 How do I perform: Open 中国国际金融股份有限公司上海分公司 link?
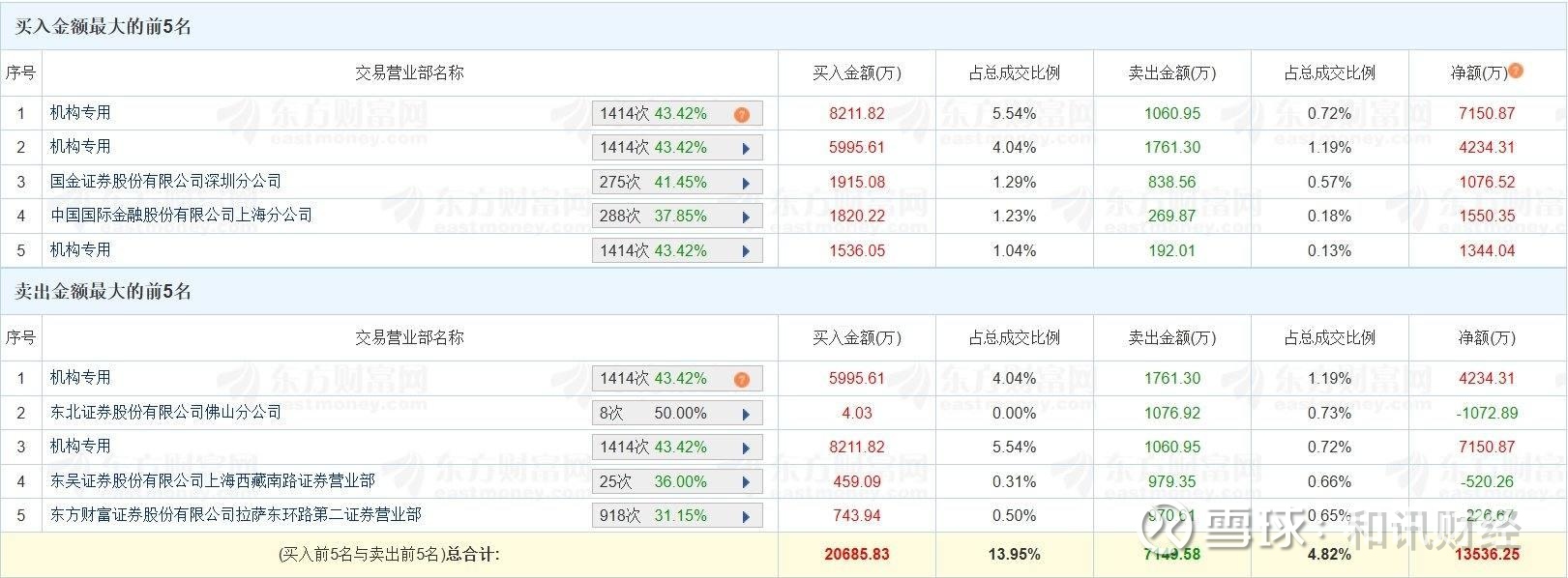pyautogui.click(x=181, y=215)
